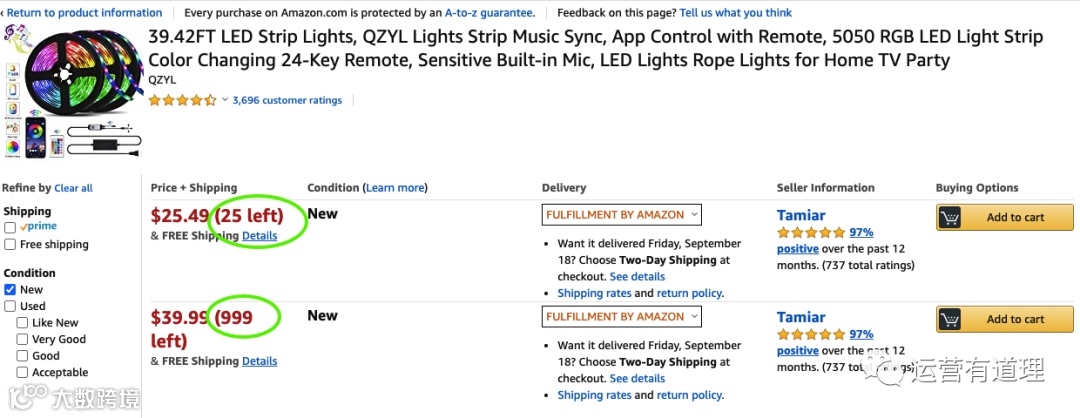Click the Prime logo in Shipping filter
The width and height of the screenshot is (1080, 418).
(x=38, y=227)
